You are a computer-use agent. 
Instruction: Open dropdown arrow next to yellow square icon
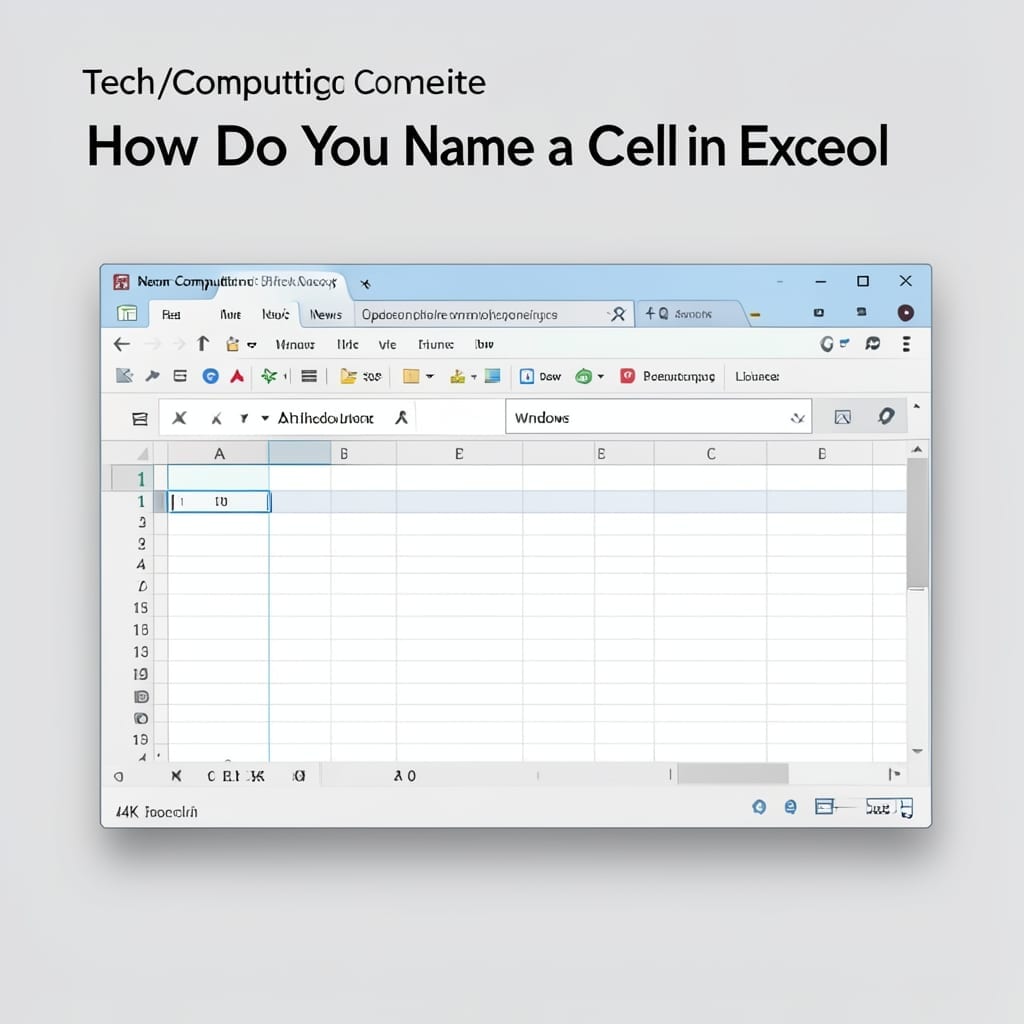429,376
